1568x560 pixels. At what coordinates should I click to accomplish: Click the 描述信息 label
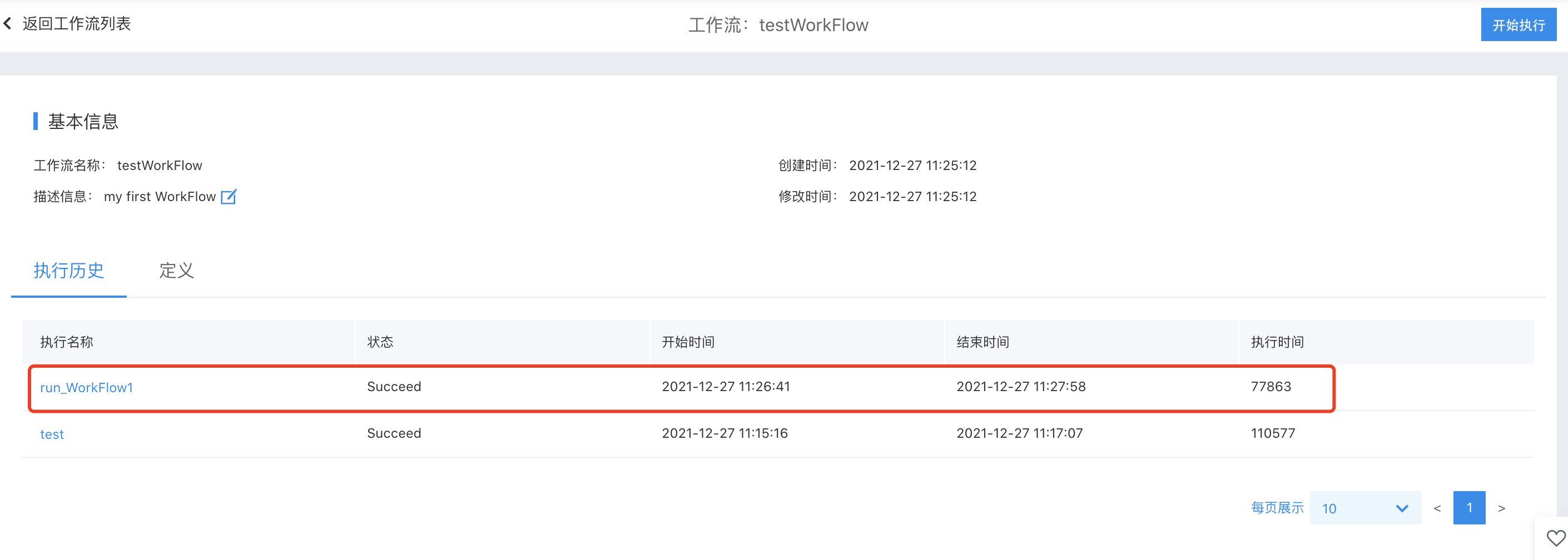(63, 197)
